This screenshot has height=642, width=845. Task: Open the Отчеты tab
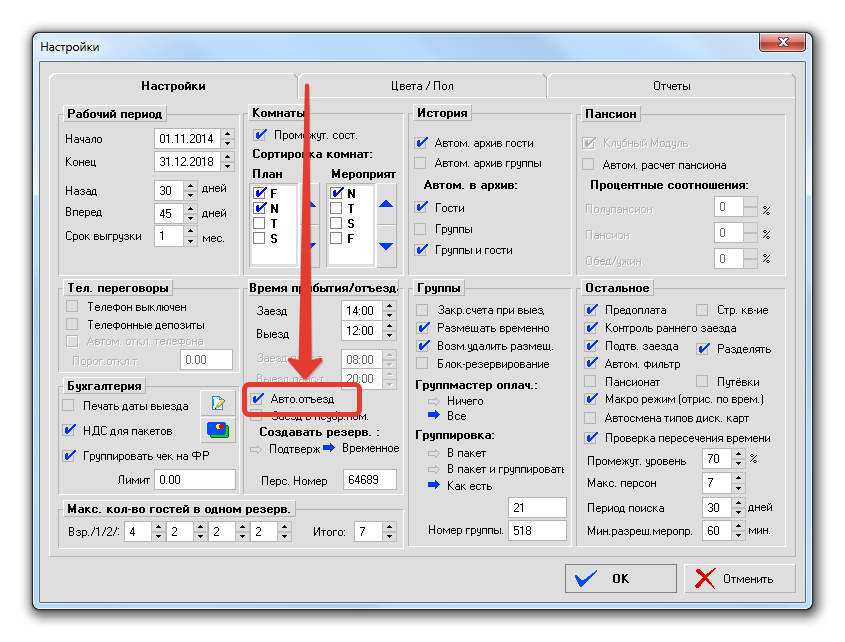(x=671, y=86)
